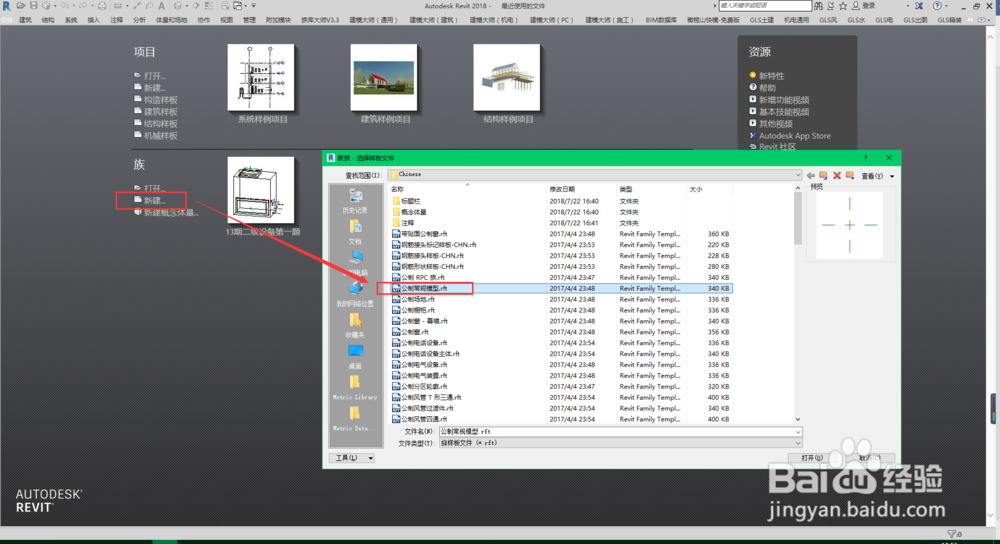Image resolution: width=1000 pixels, height=544 pixels.
Task: Click the Print icon in quick access toolbar
Action: tap(102, 6)
